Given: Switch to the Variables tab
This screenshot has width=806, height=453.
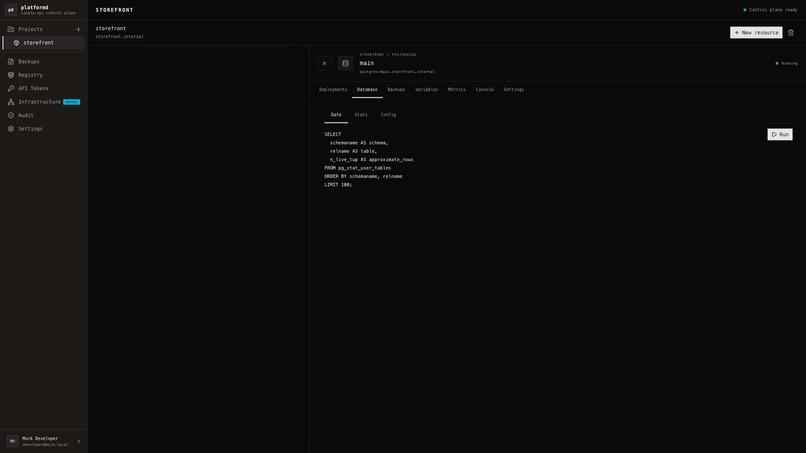Looking at the screenshot, I should pyautogui.click(x=427, y=89).
